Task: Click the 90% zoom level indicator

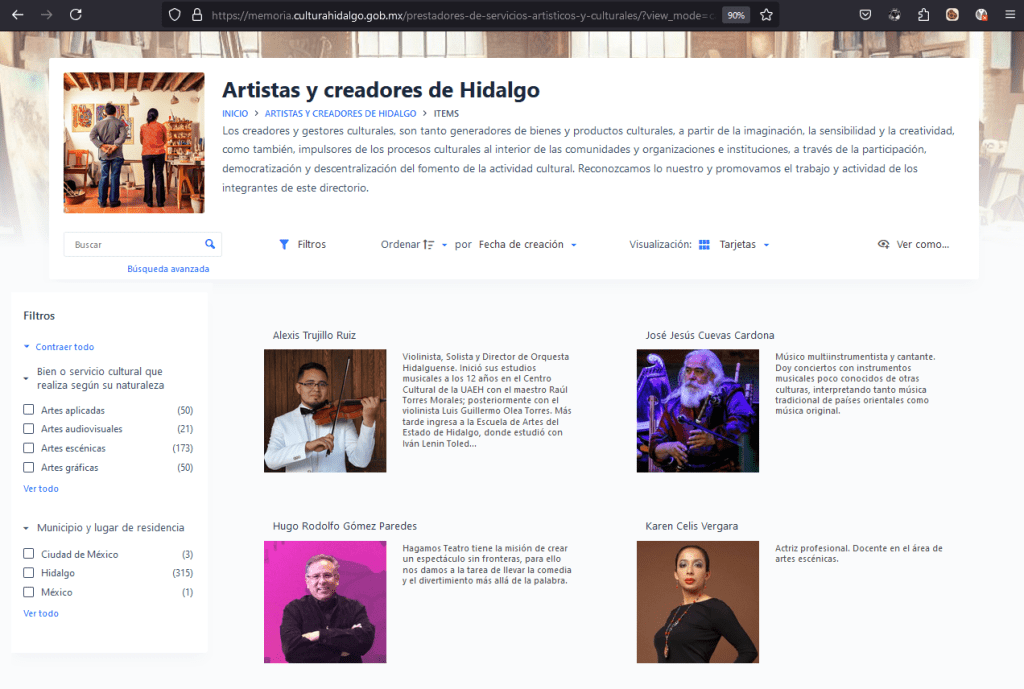Action: (736, 15)
